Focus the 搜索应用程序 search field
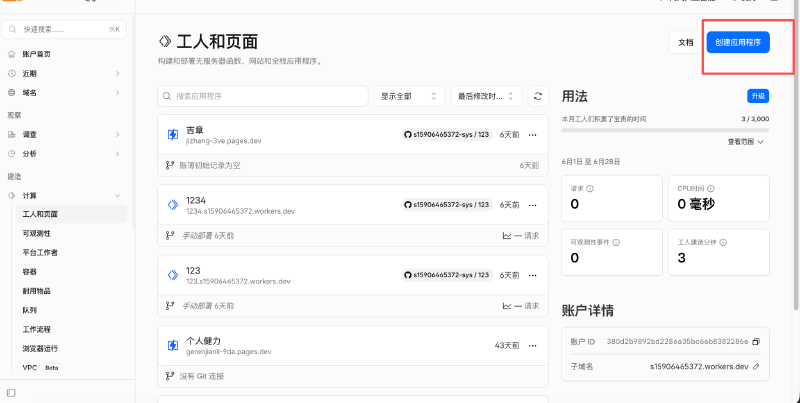This screenshot has width=800, height=403. pyautogui.click(x=263, y=96)
